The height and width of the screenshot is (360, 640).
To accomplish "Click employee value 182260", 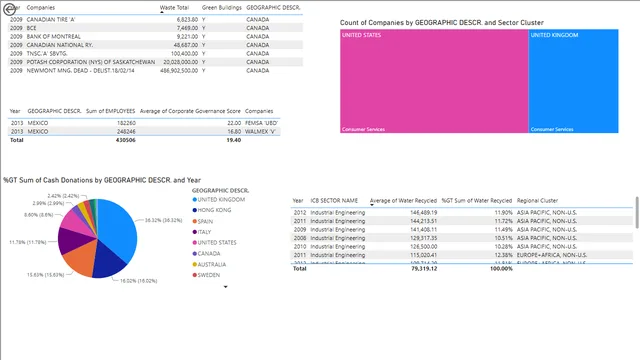I will coord(126,123).
